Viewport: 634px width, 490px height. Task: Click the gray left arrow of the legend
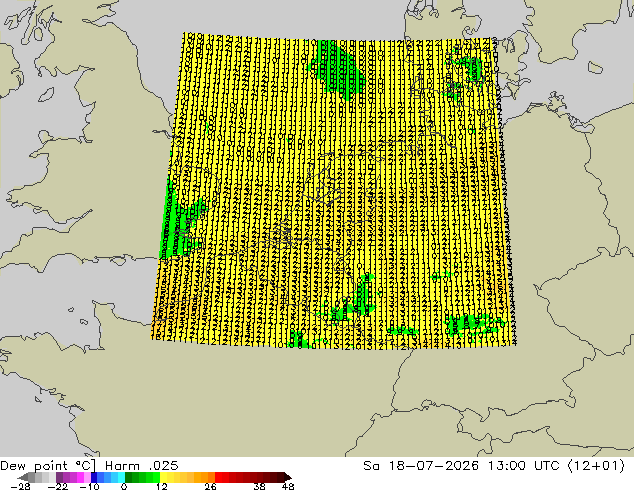pyautogui.click(x=23, y=477)
